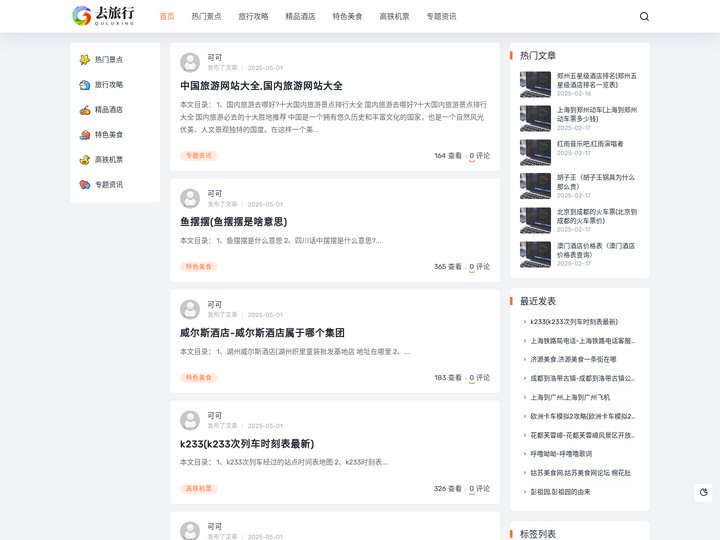Click the icon beside 专题资讯 in the sidebar
The image size is (720, 540).
pos(84,185)
